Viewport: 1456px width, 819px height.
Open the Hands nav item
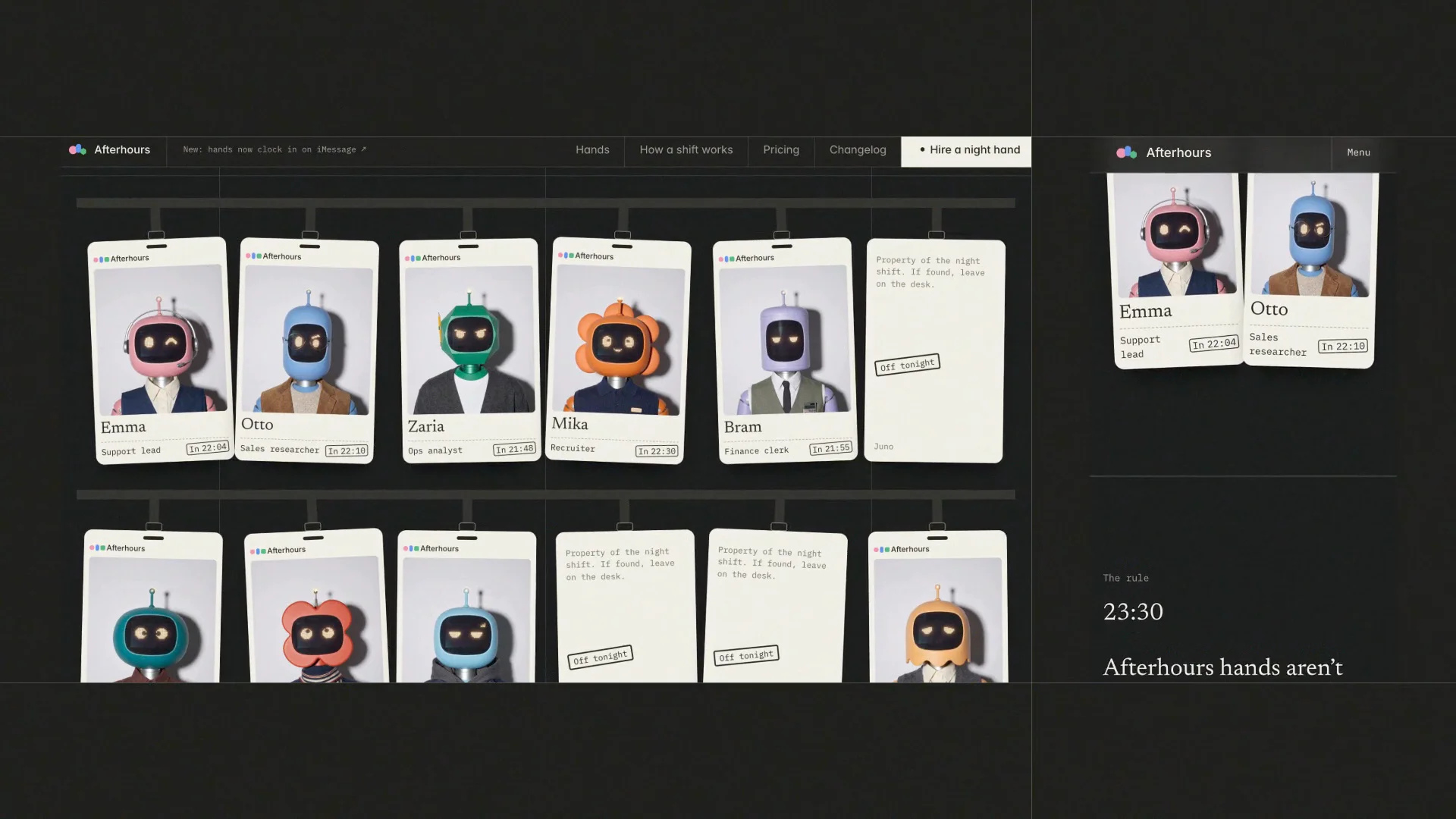[x=592, y=150]
